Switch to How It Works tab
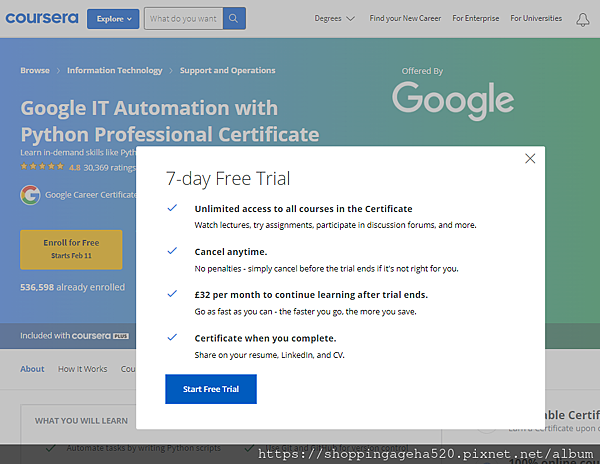Image resolution: width=600 pixels, height=464 pixels. (83, 369)
